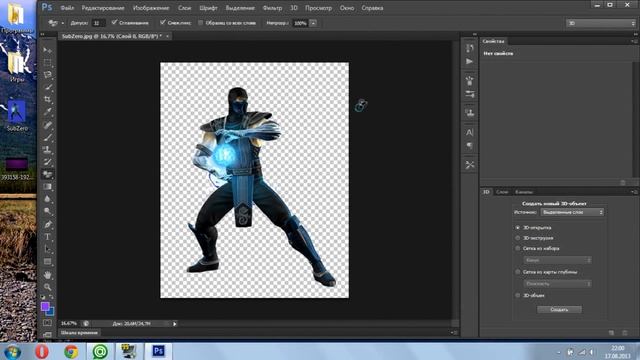Screen dimensions: 640x360
Task: Select the Brush tool
Action: point(48,138)
